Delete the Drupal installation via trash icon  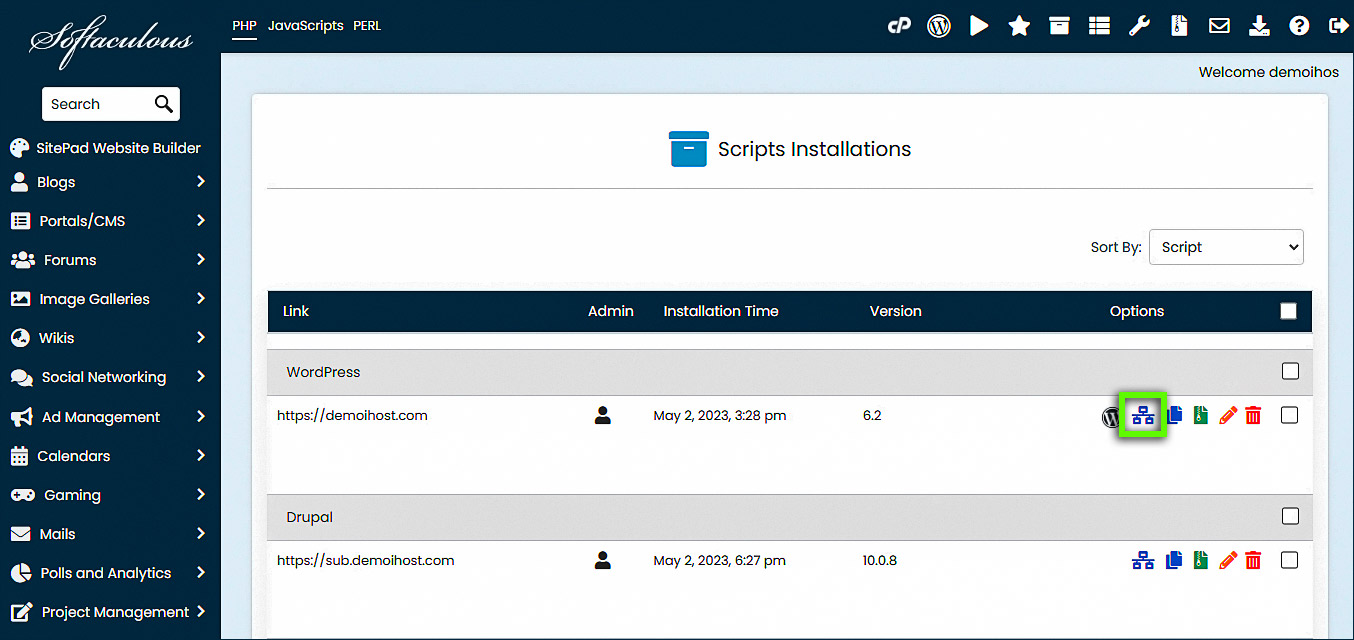(1254, 560)
